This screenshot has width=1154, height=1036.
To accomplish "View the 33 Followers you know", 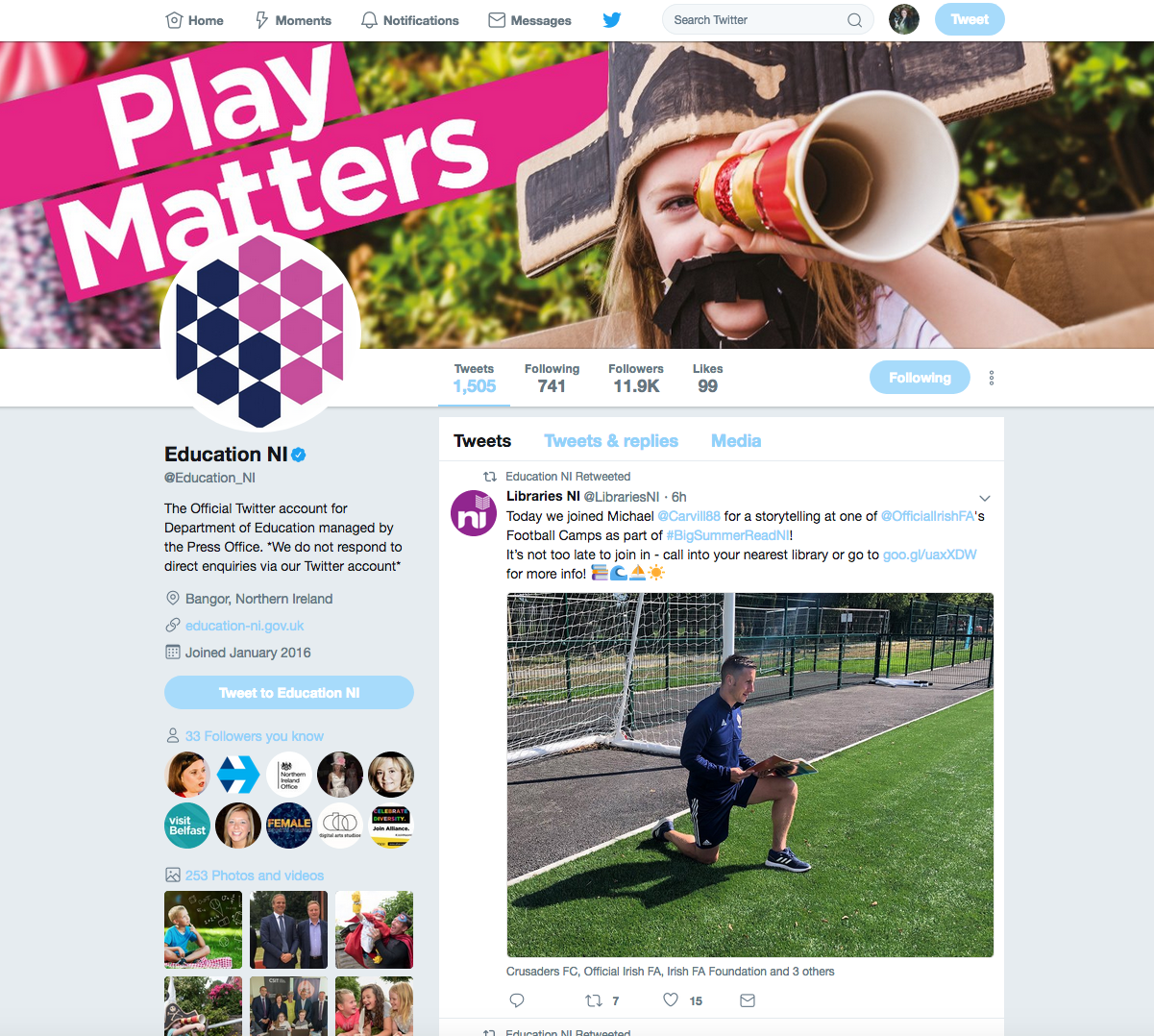I will pyautogui.click(x=255, y=736).
